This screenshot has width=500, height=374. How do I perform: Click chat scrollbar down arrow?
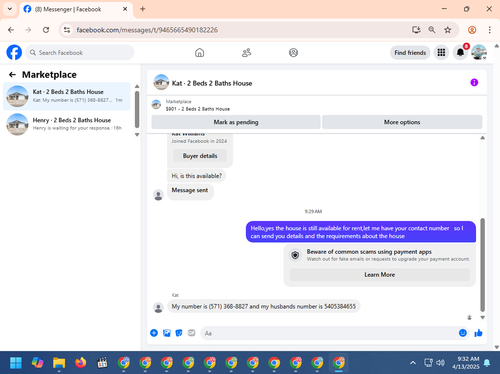point(482,318)
